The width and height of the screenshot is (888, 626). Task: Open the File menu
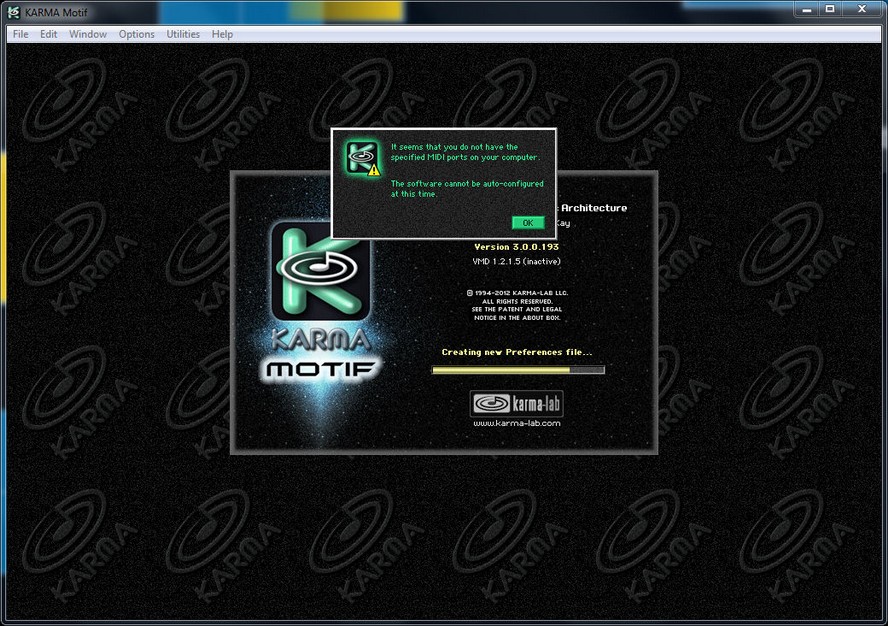[x=20, y=34]
